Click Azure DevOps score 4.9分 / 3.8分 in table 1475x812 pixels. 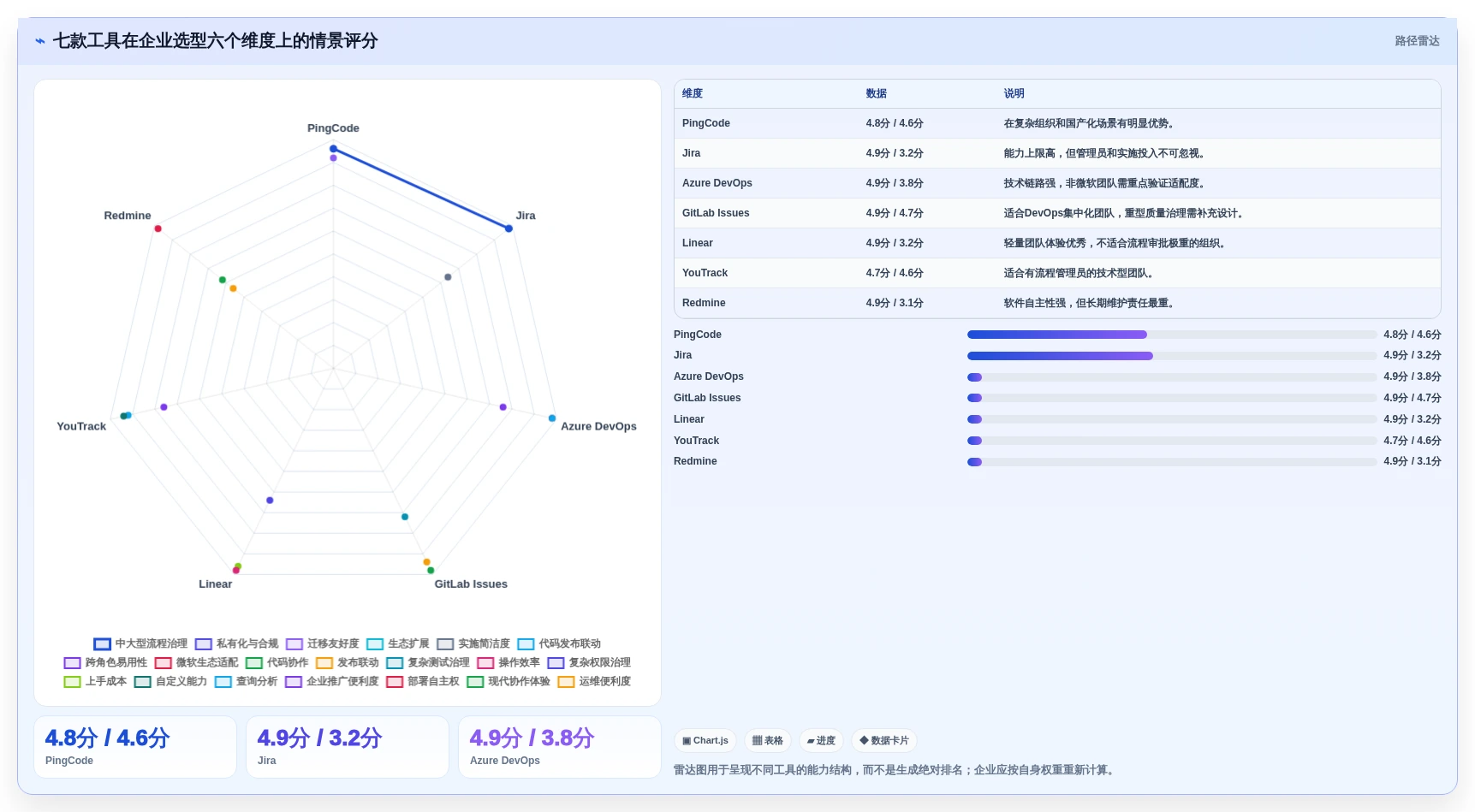point(895,183)
